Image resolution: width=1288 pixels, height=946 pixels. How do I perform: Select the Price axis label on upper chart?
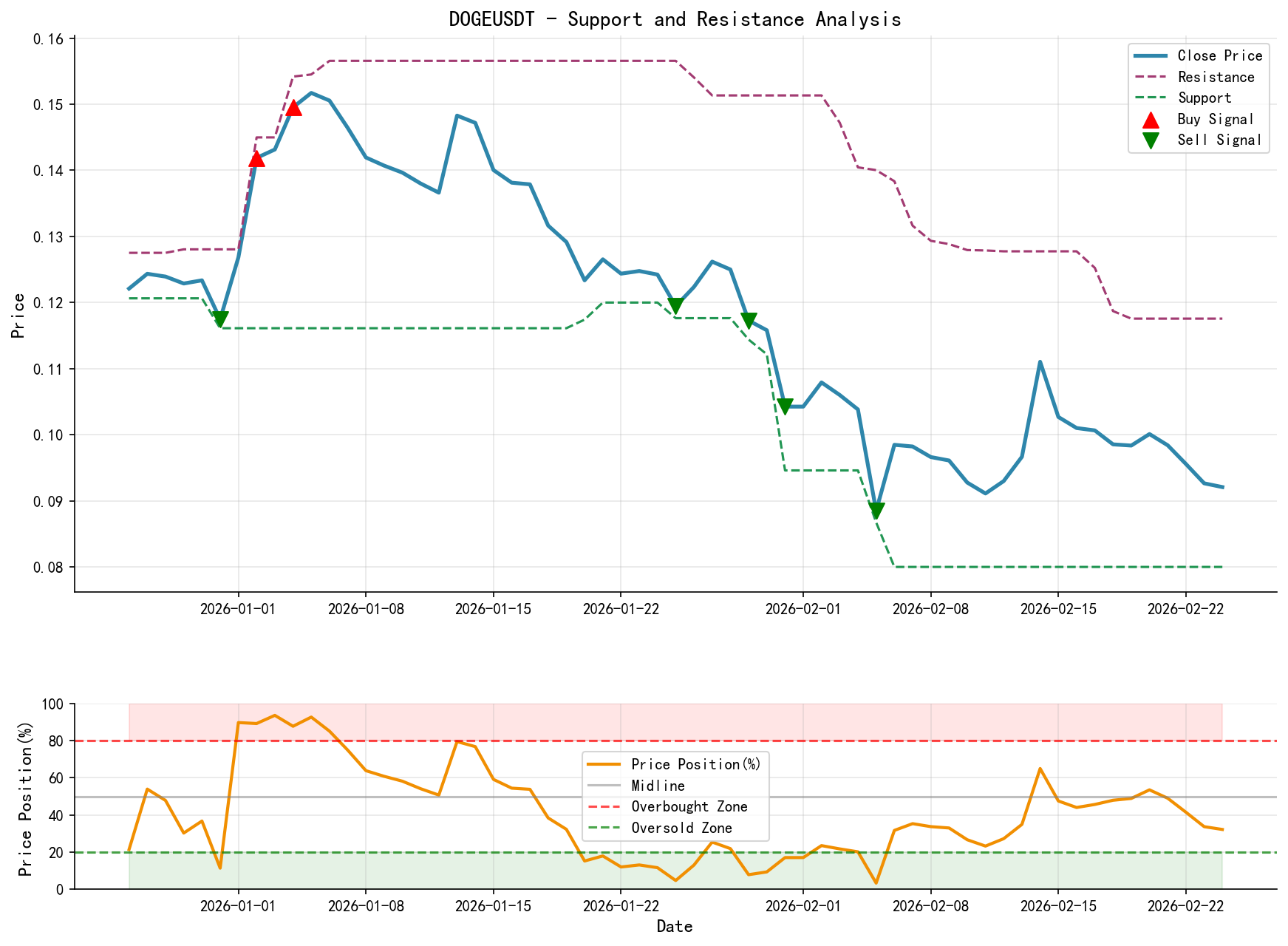pyautogui.click(x=18, y=313)
